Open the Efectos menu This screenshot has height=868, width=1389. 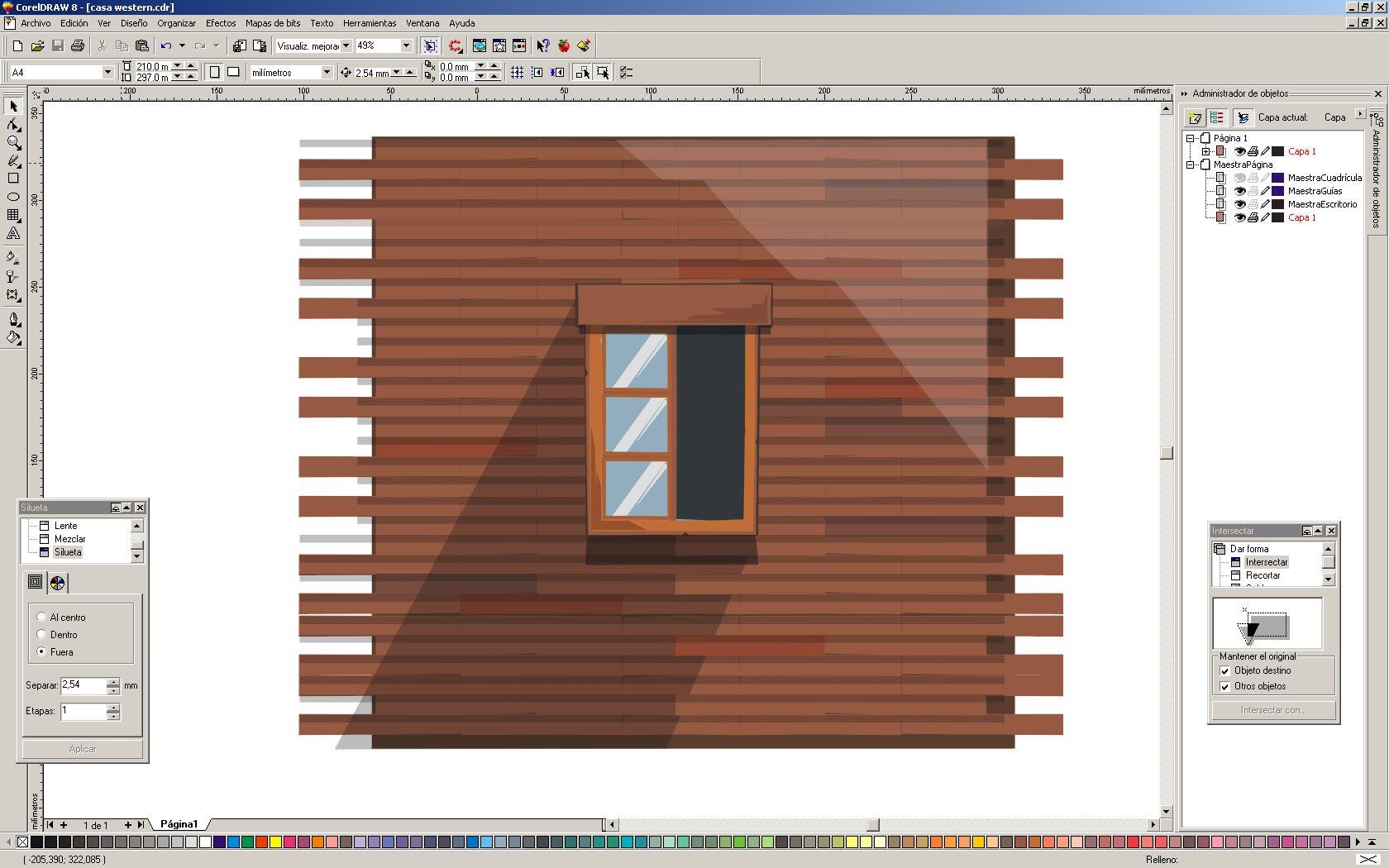click(221, 23)
